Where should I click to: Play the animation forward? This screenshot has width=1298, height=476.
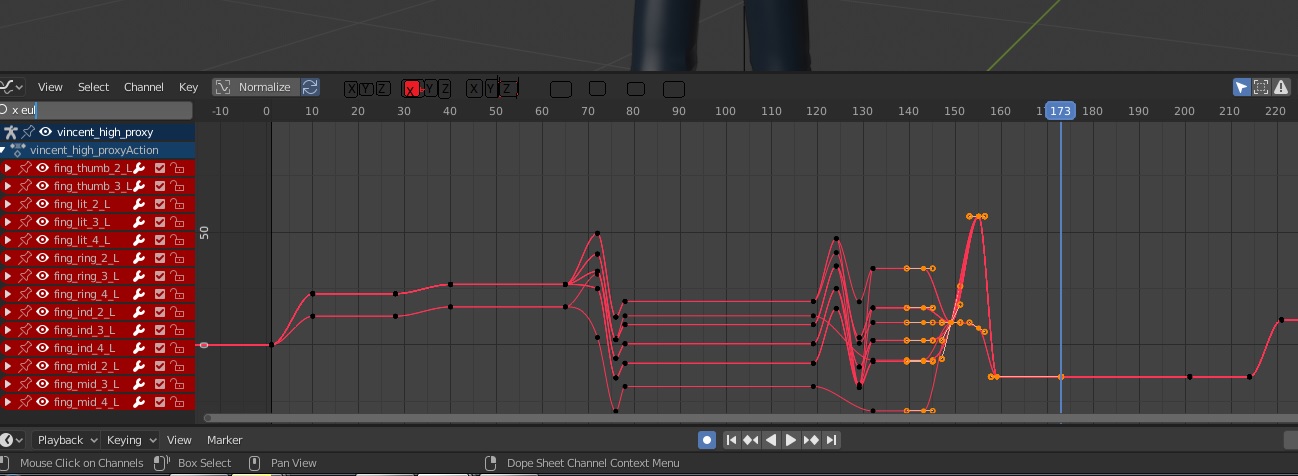[x=791, y=440]
